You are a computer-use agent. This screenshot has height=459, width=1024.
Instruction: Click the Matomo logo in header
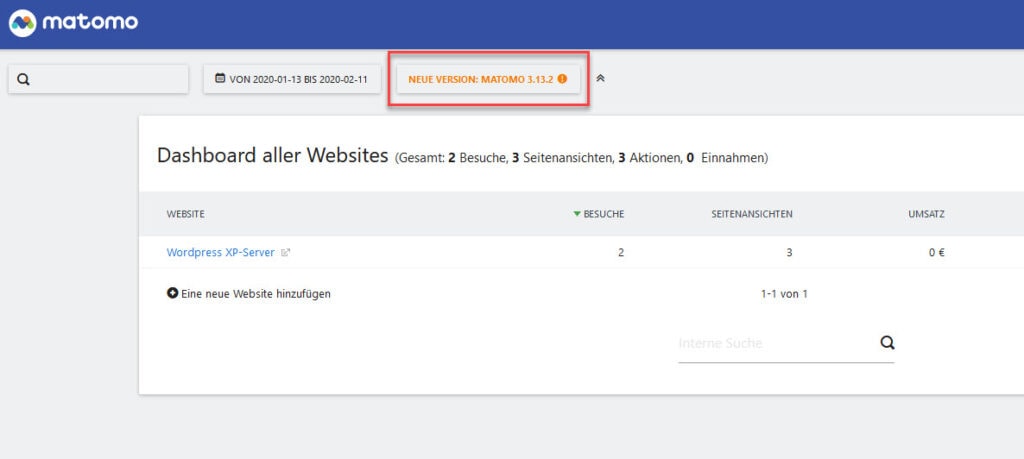pyautogui.click(x=73, y=23)
